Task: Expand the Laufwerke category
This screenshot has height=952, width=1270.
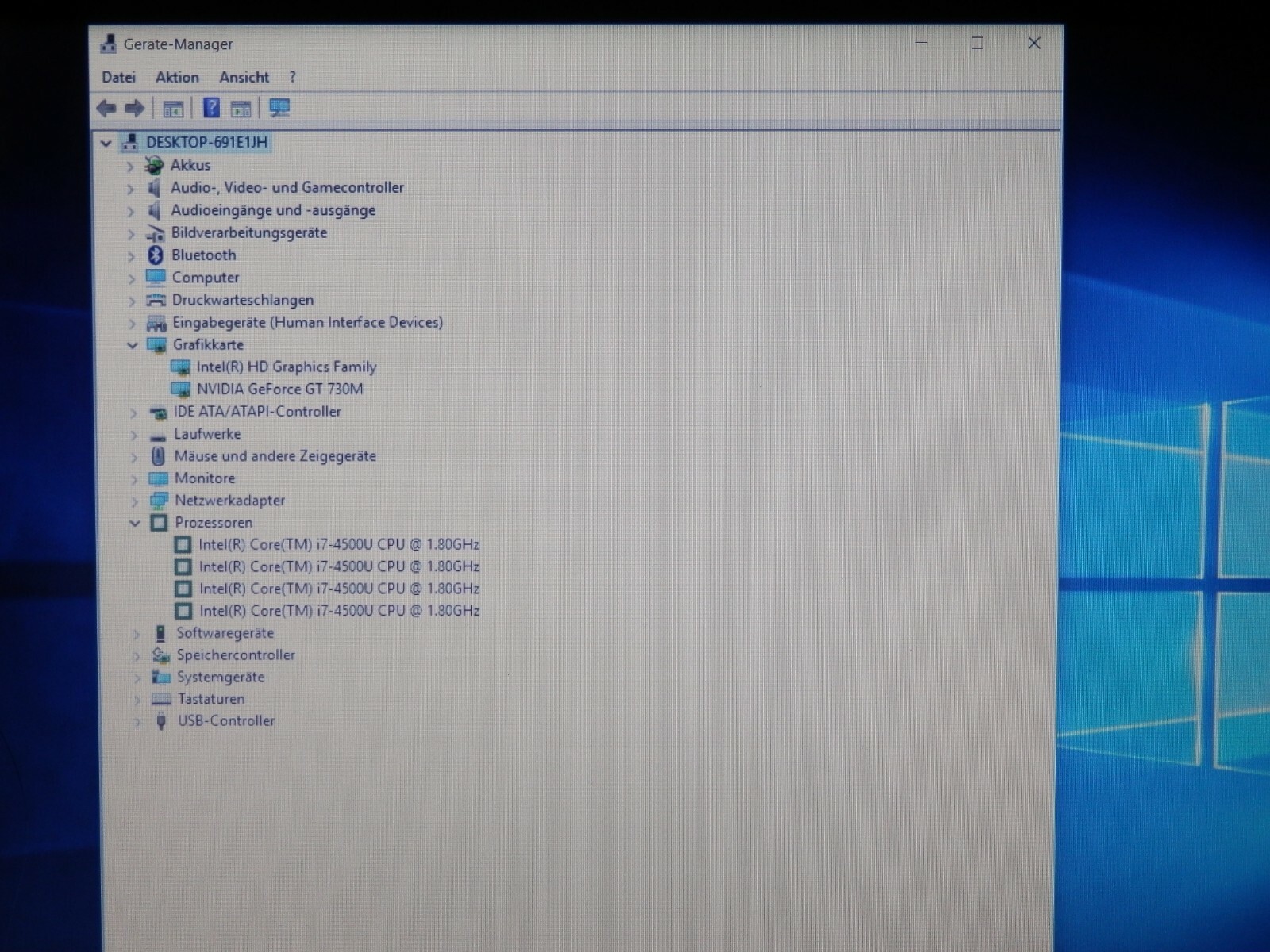Action: 133,435
